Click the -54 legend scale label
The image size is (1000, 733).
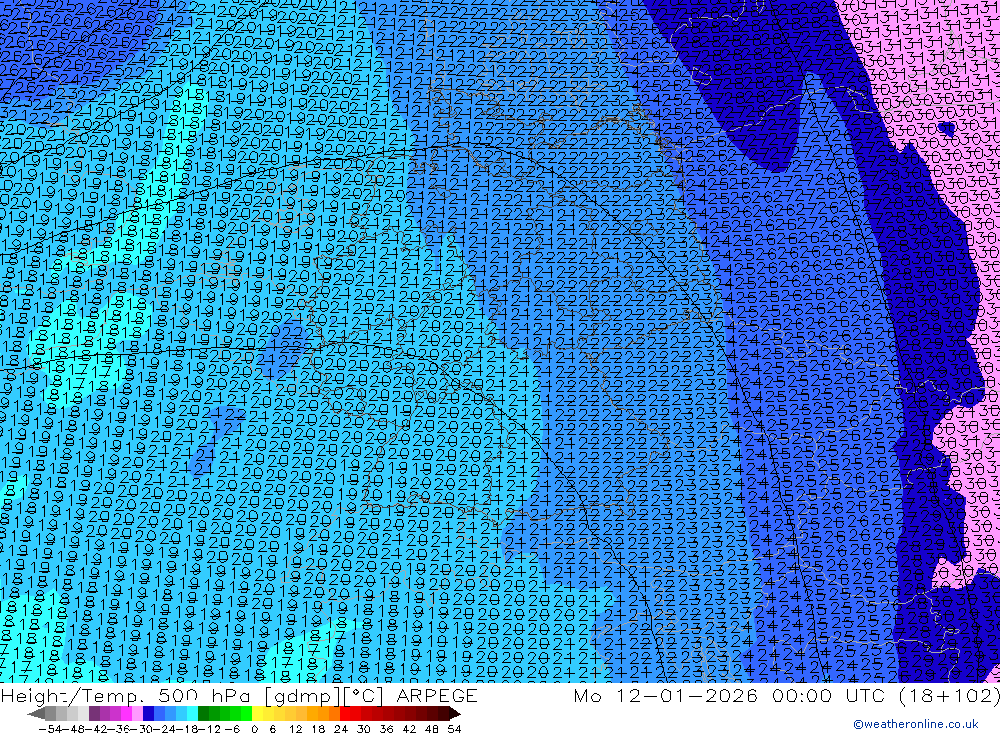pyautogui.click(x=50, y=729)
